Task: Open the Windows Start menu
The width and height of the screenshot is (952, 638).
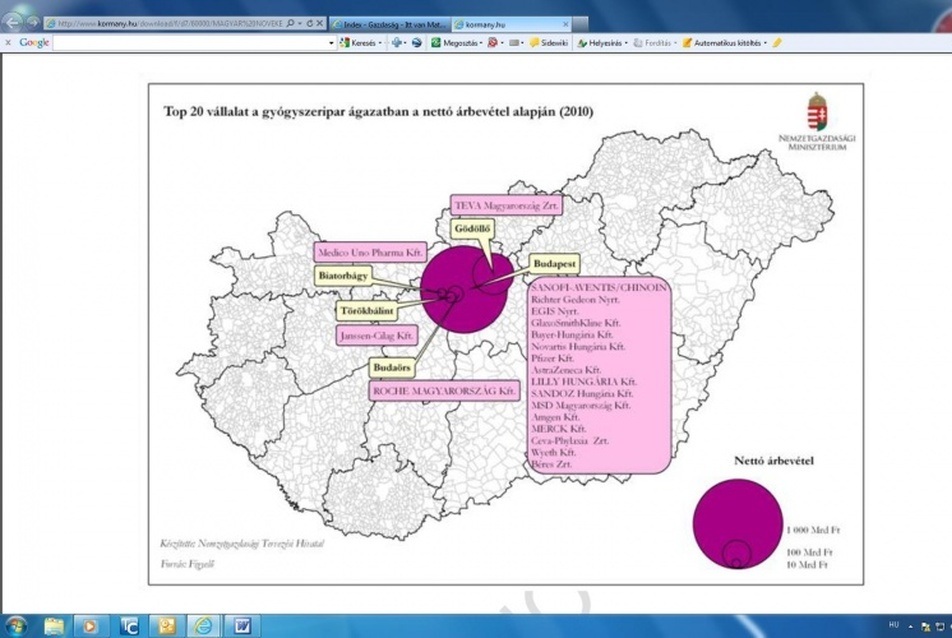Action: coord(15,626)
